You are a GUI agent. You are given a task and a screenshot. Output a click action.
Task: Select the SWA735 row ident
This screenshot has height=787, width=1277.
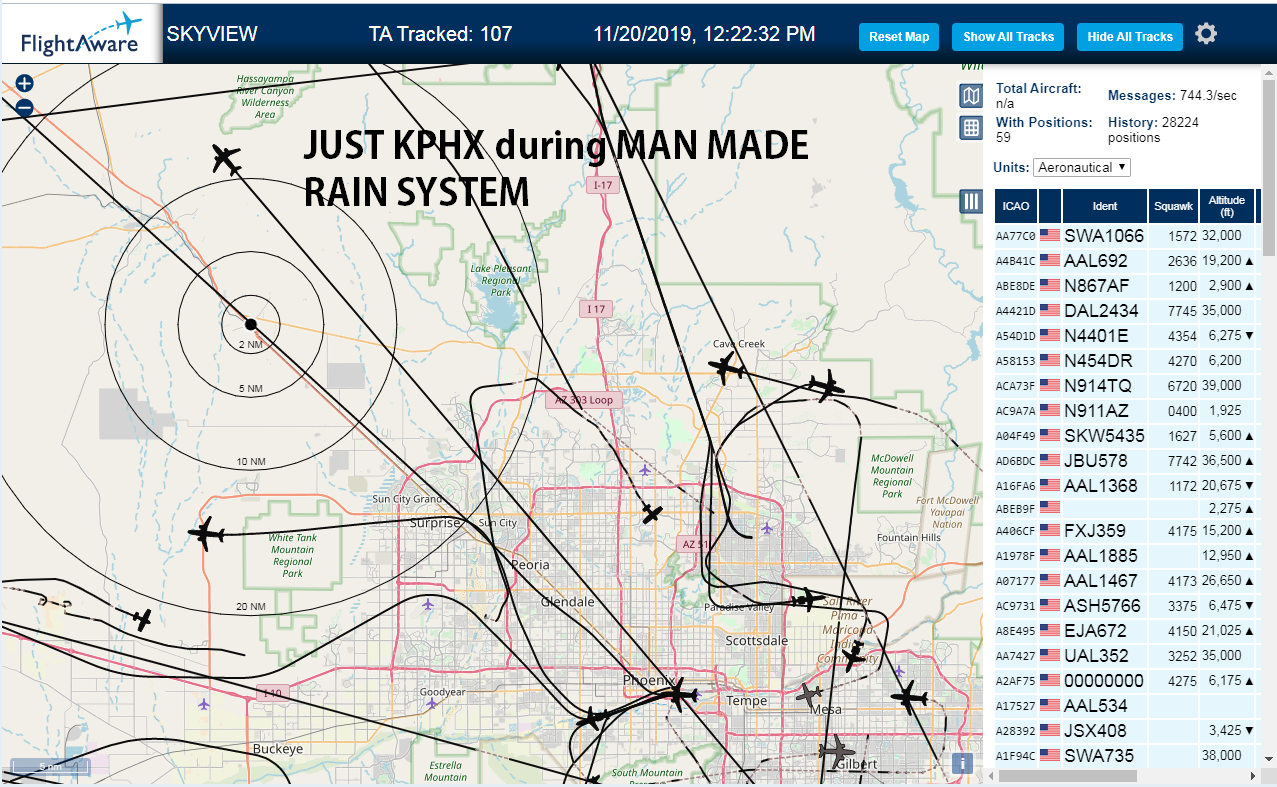[x=1099, y=755]
